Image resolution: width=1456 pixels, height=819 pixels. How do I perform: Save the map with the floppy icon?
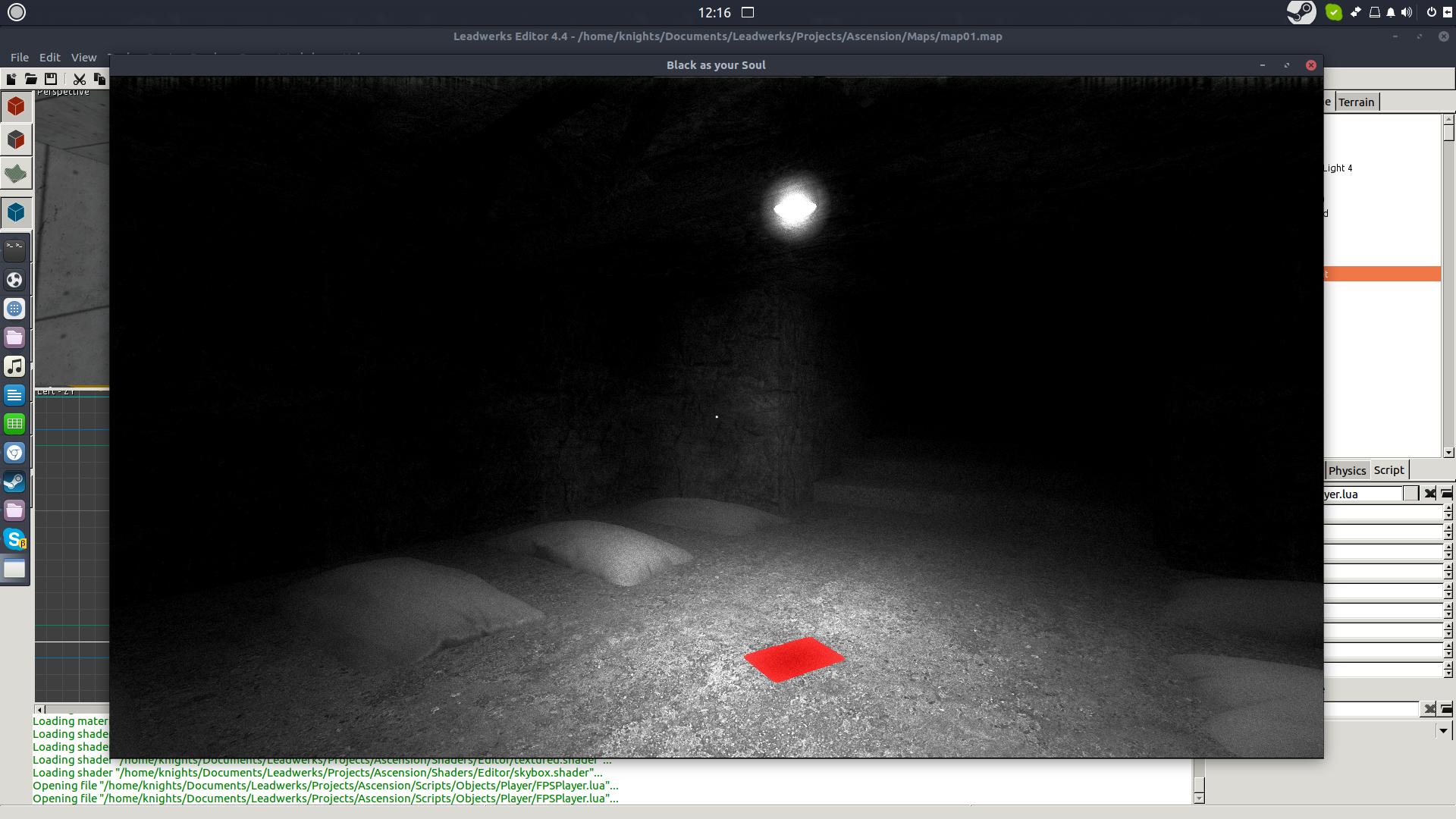point(51,79)
